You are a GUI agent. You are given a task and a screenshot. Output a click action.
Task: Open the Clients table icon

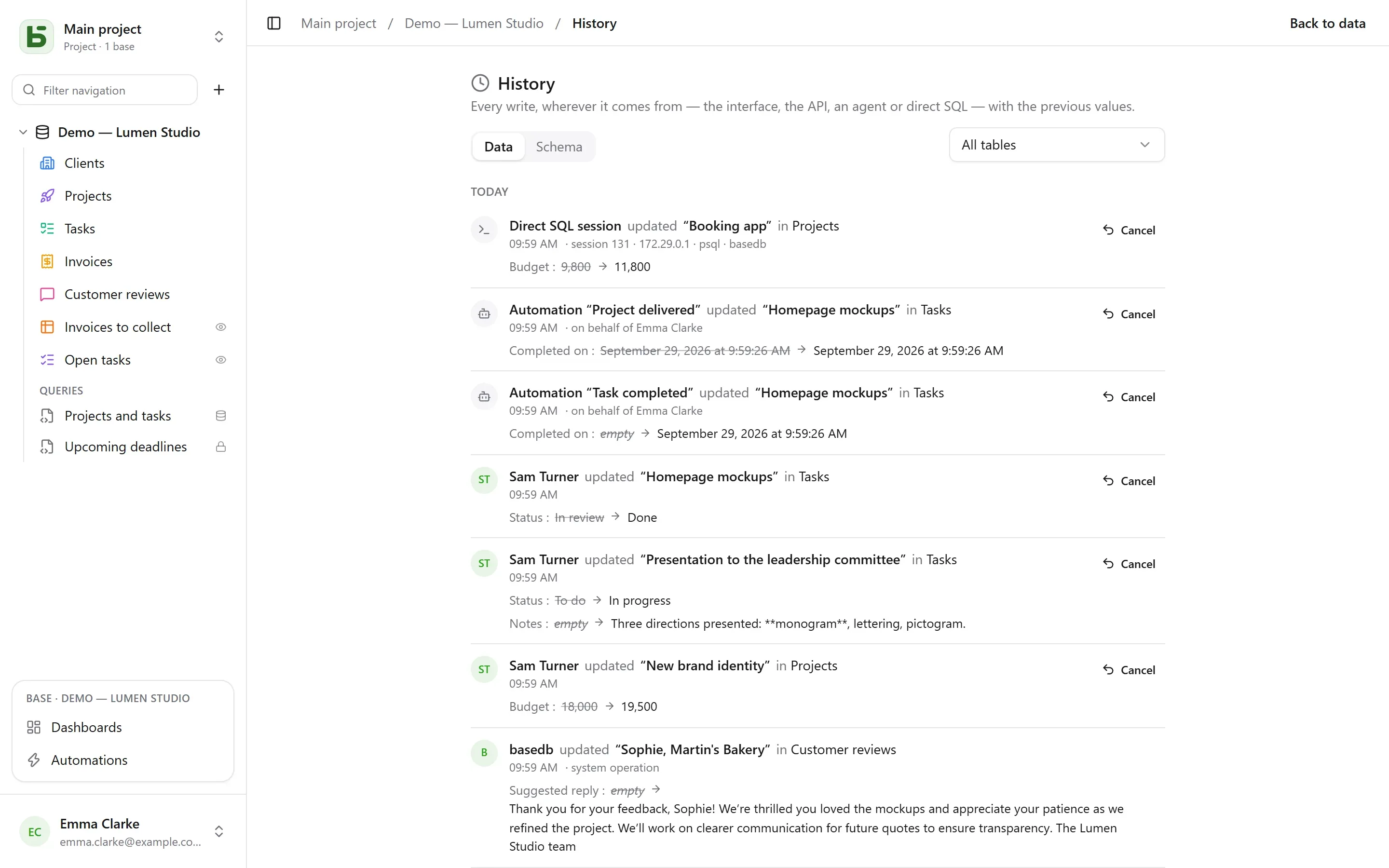pyautogui.click(x=47, y=163)
